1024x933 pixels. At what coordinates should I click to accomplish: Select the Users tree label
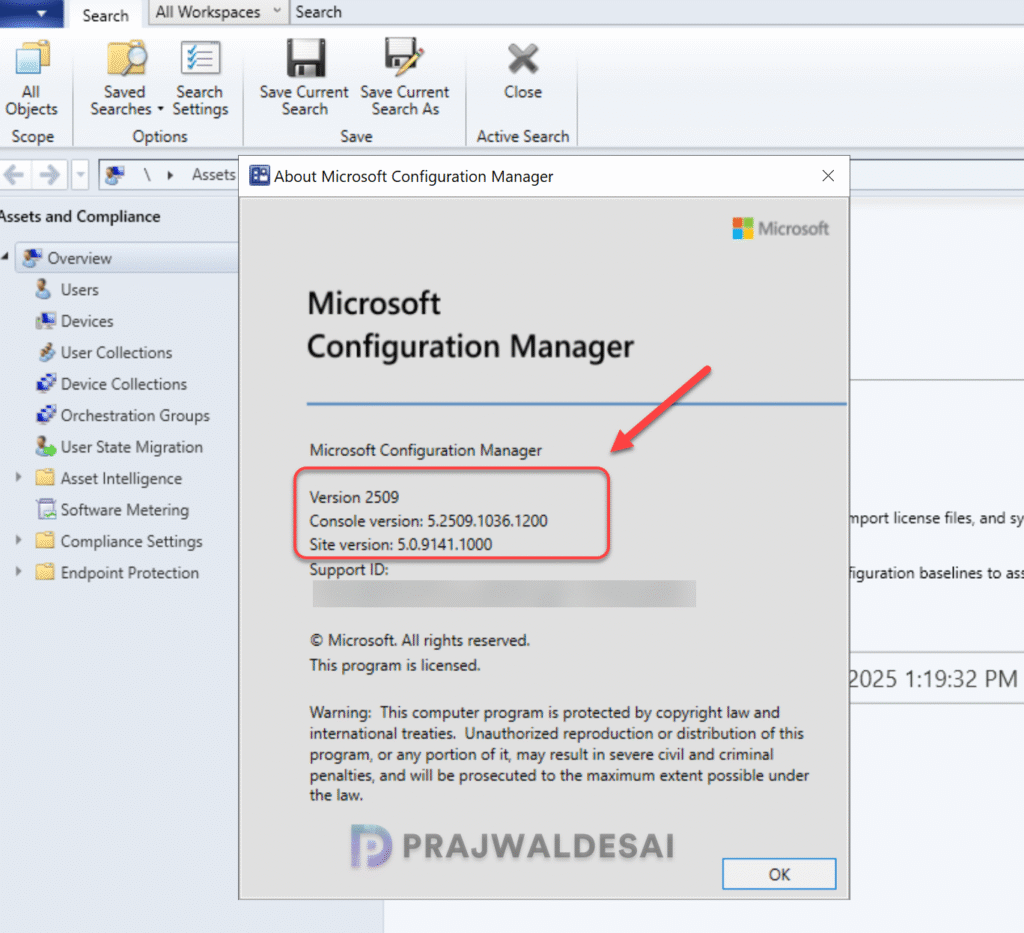coord(80,289)
